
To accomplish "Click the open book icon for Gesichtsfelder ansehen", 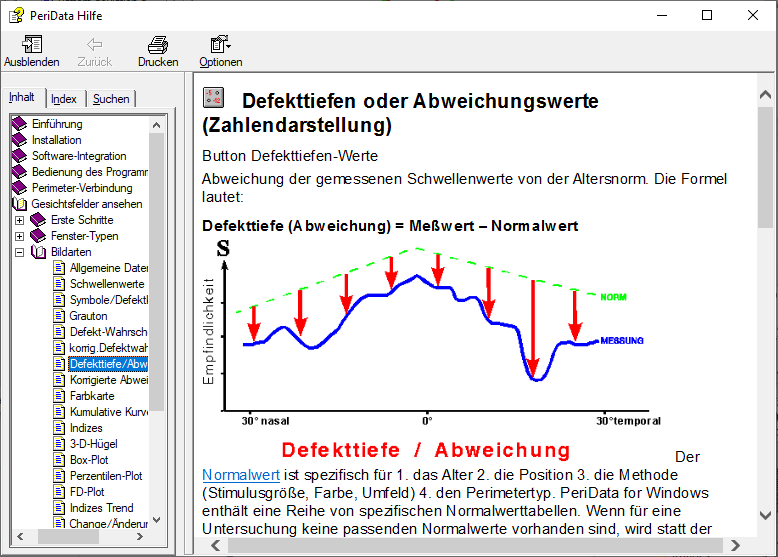I will [x=19, y=204].
